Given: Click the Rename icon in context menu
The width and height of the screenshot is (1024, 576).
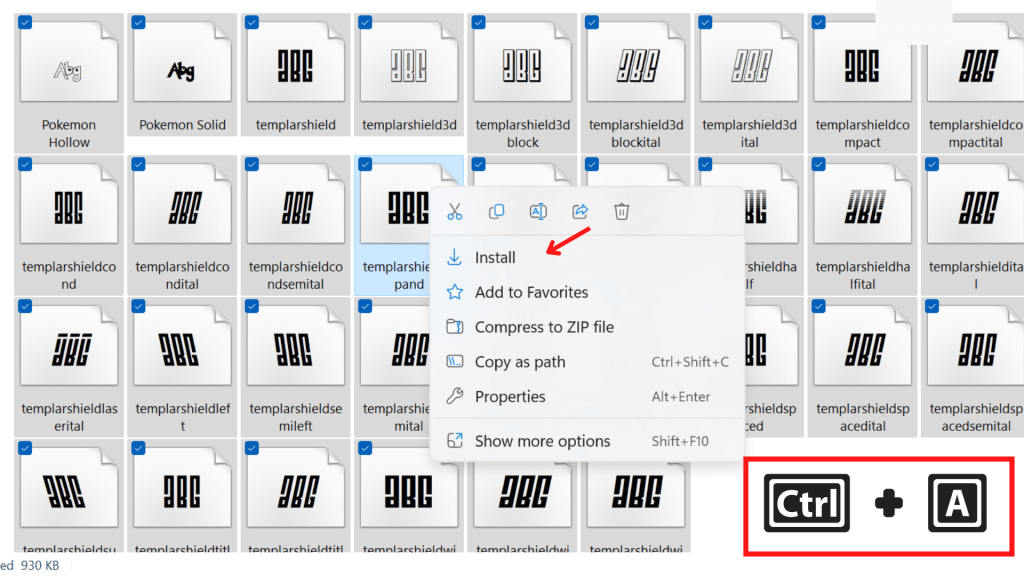Looking at the screenshot, I should coord(538,212).
